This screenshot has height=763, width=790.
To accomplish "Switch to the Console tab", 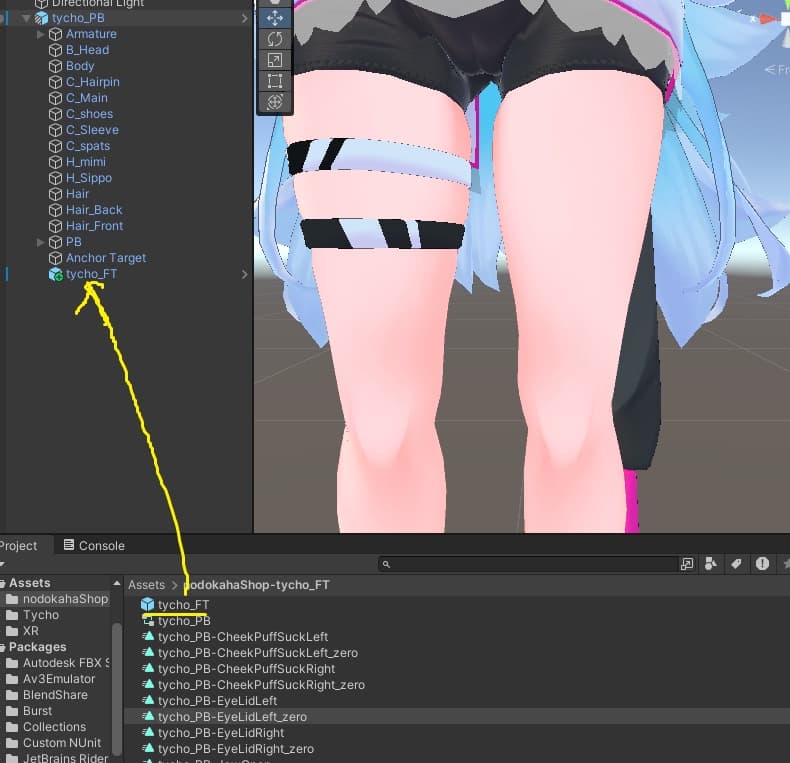I will pyautogui.click(x=94, y=545).
